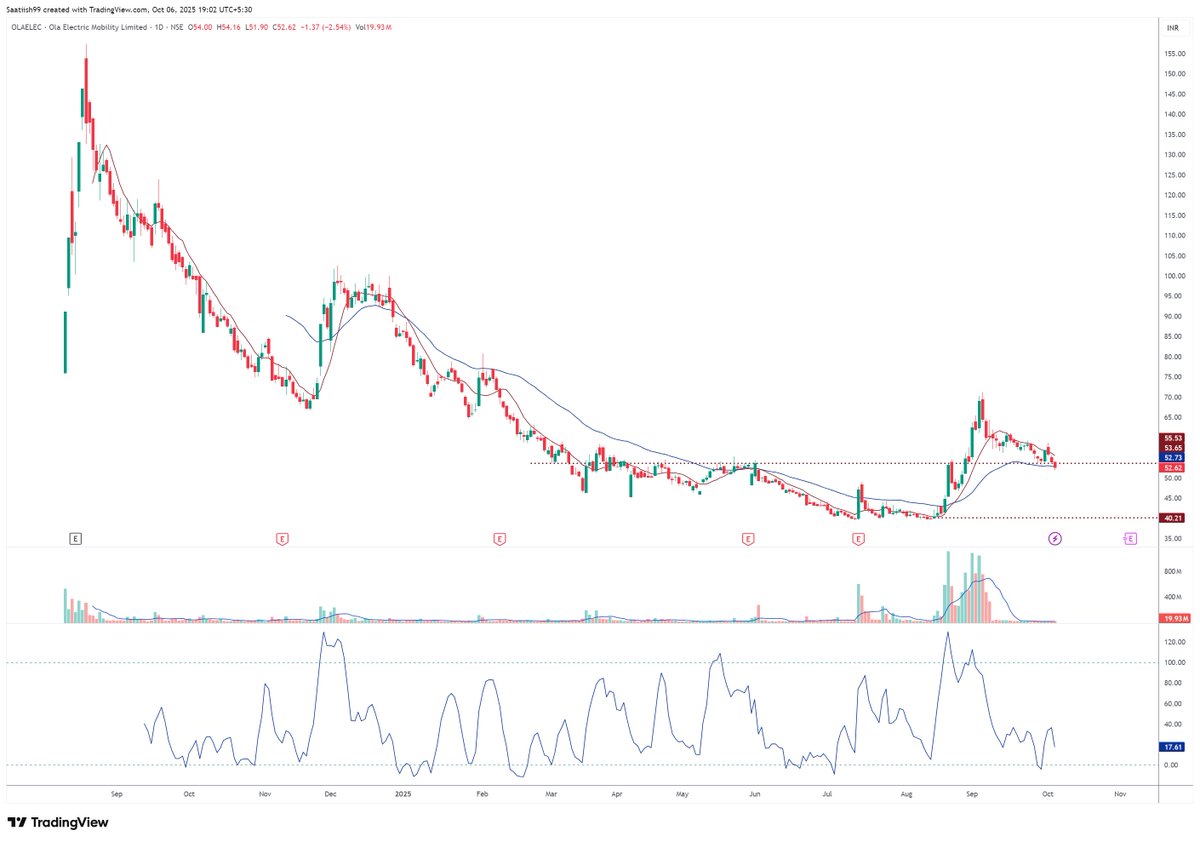Click the earnings "E" marker beneath June
The height and width of the screenshot is (842, 1200).
746,538
